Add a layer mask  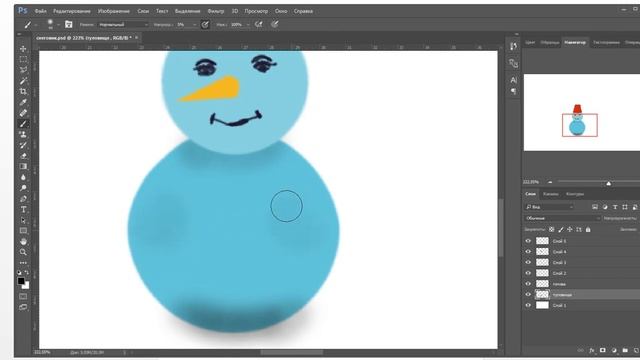coord(603,350)
